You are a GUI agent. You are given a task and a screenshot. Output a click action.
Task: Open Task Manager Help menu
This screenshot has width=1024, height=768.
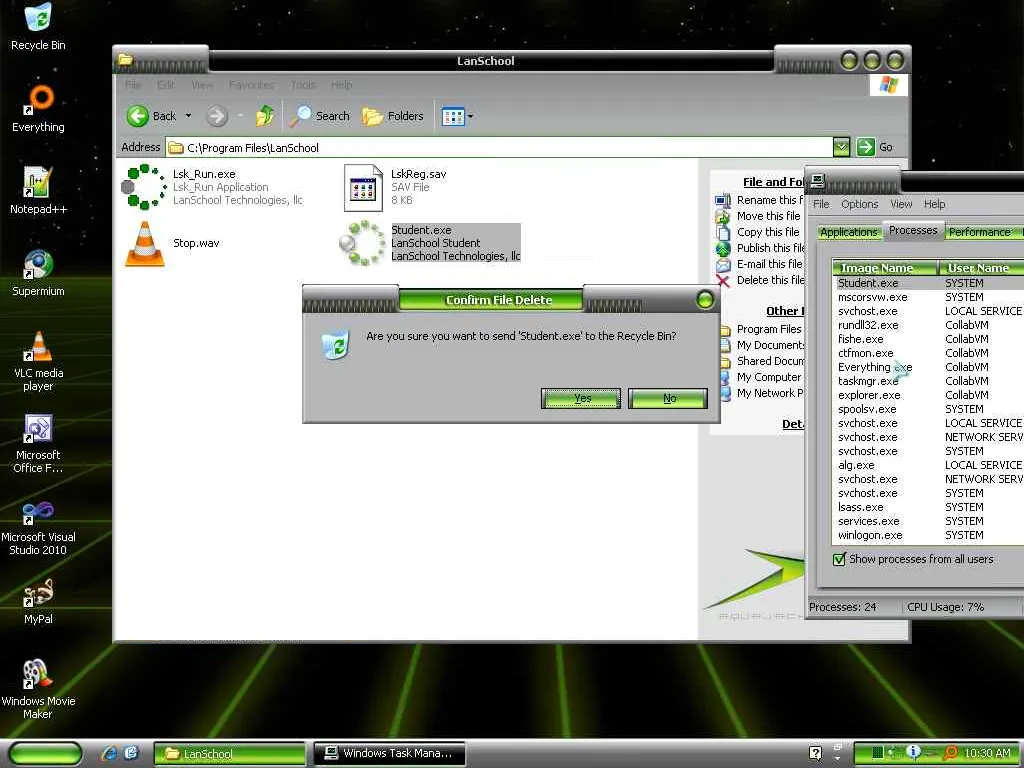935,204
